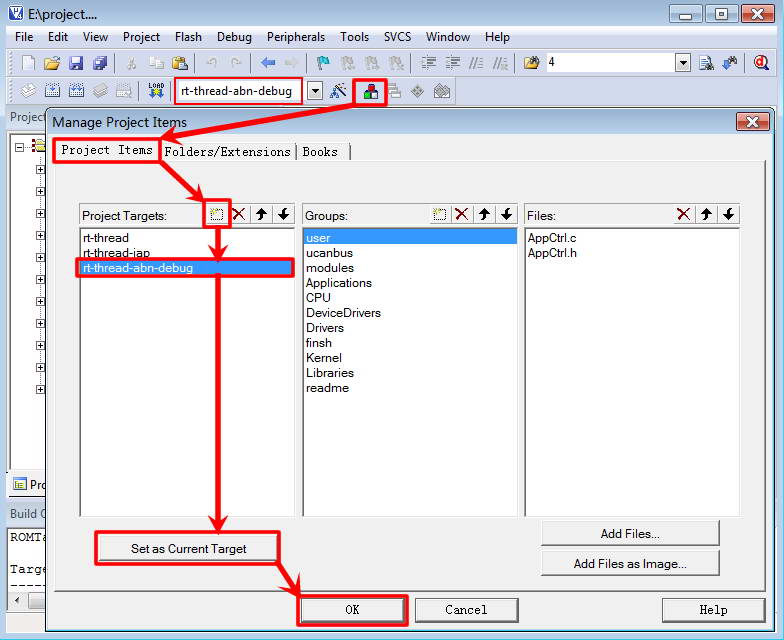The image size is (784, 640).
Task: Move the selected group down
Action: 506,214
